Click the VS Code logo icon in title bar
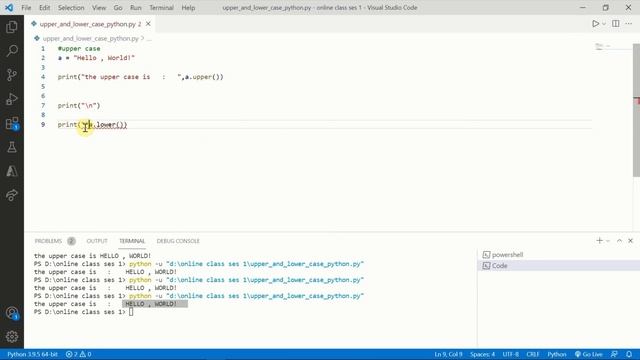 click(9, 8)
